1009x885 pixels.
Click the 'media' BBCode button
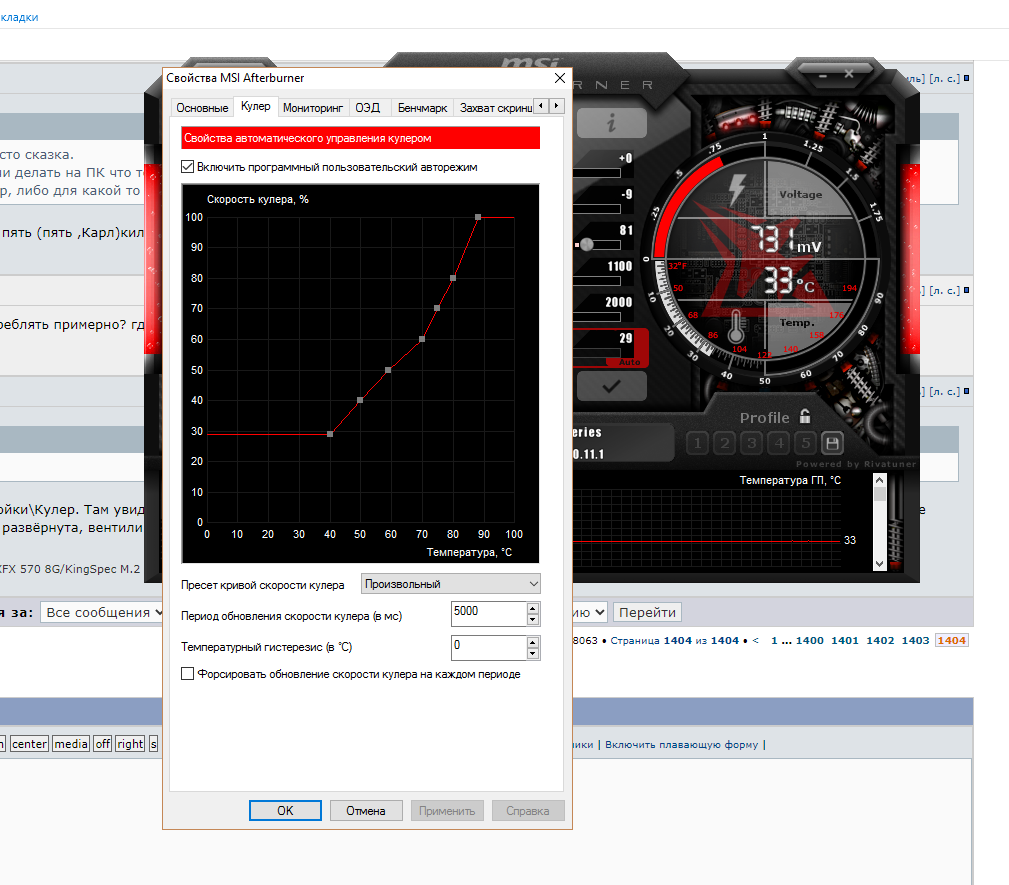71,744
